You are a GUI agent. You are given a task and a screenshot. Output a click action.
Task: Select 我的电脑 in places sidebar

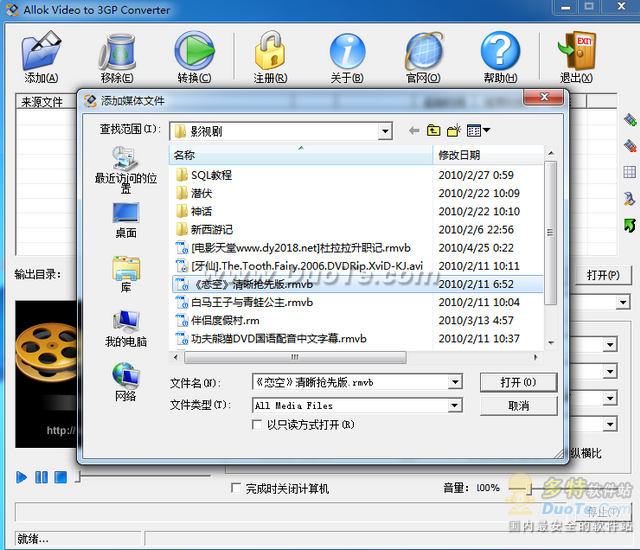(x=126, y=329)
